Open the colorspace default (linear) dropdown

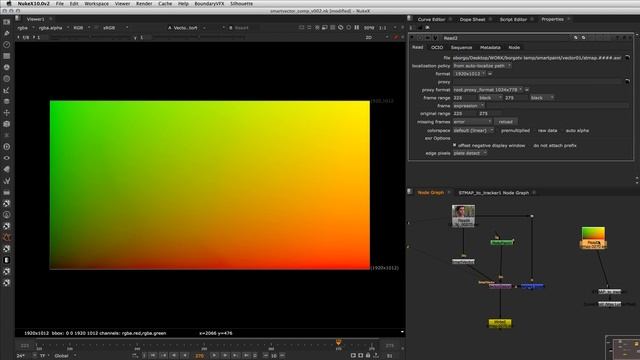point(473,131)
